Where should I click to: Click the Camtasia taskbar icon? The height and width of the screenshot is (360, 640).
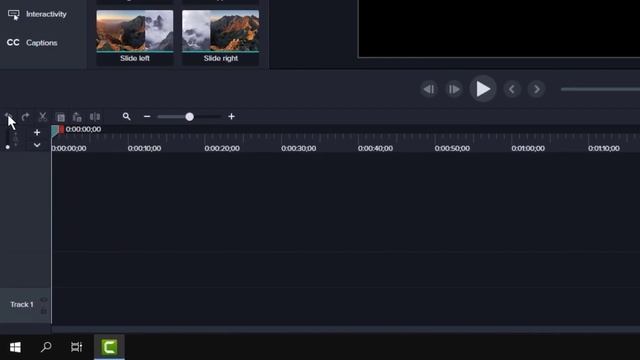tap(109, 347)
